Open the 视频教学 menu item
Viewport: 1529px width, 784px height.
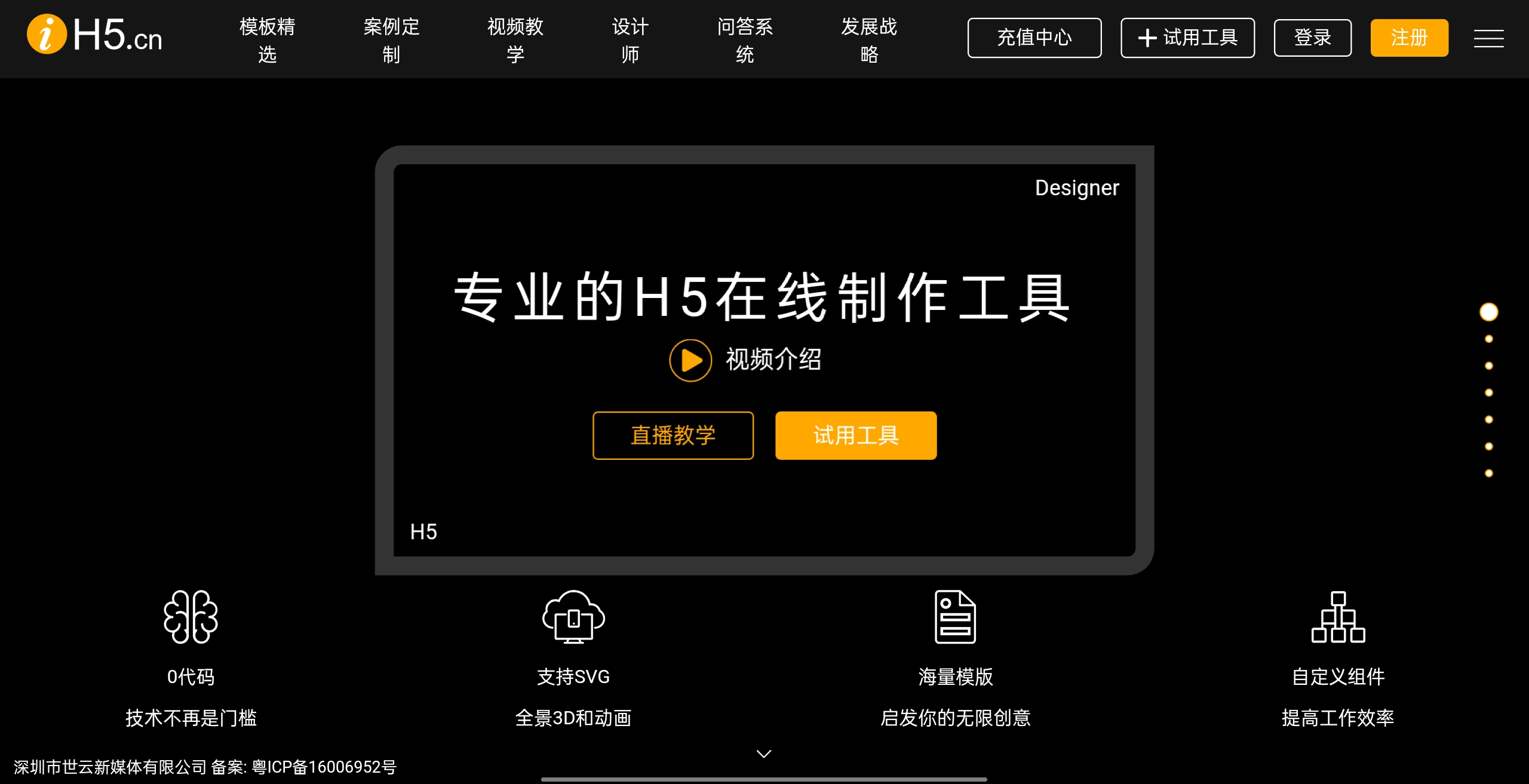[515, 40]
